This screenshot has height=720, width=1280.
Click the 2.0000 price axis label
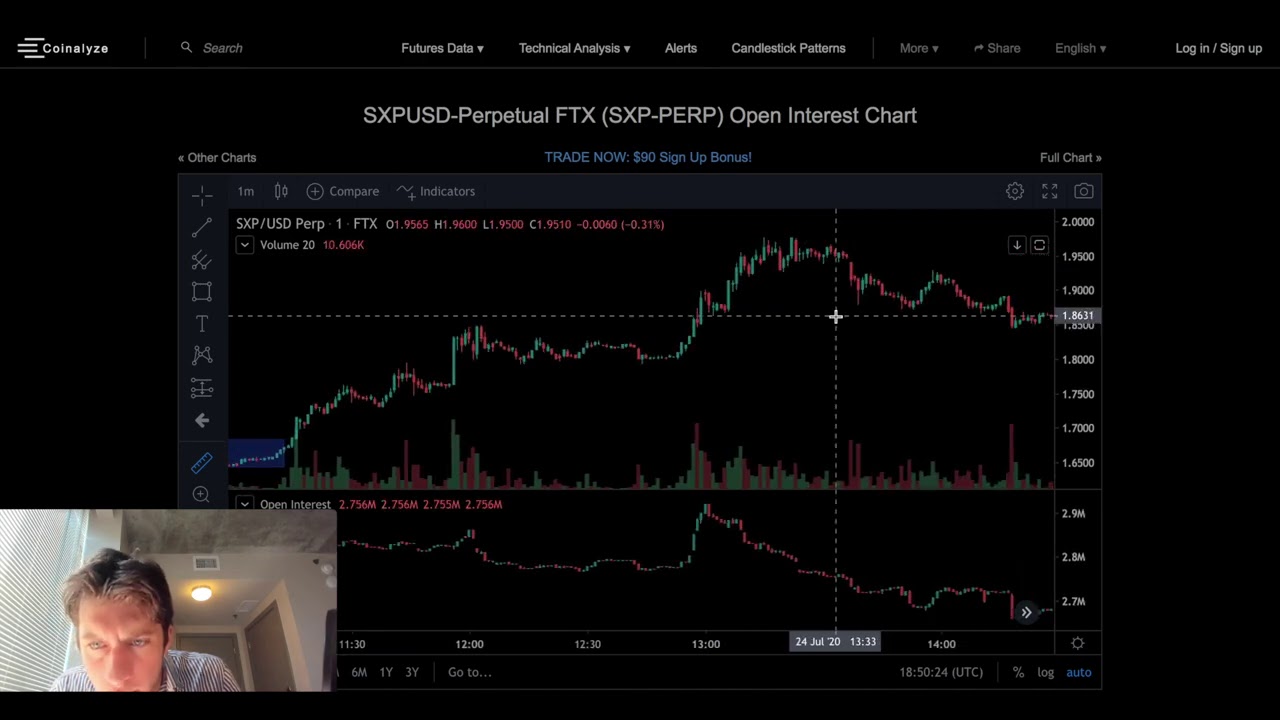click(1078, 222)
